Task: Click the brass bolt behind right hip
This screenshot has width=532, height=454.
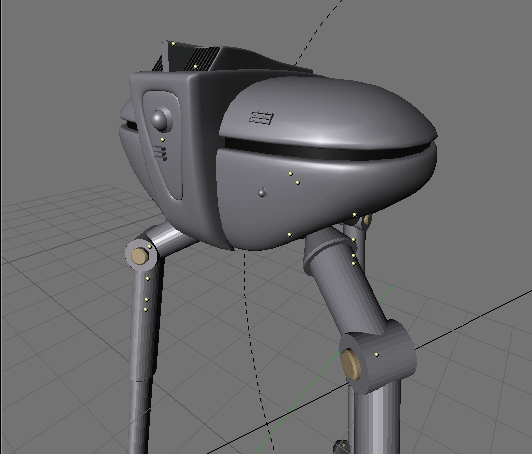Action: [x=366, y=220]
